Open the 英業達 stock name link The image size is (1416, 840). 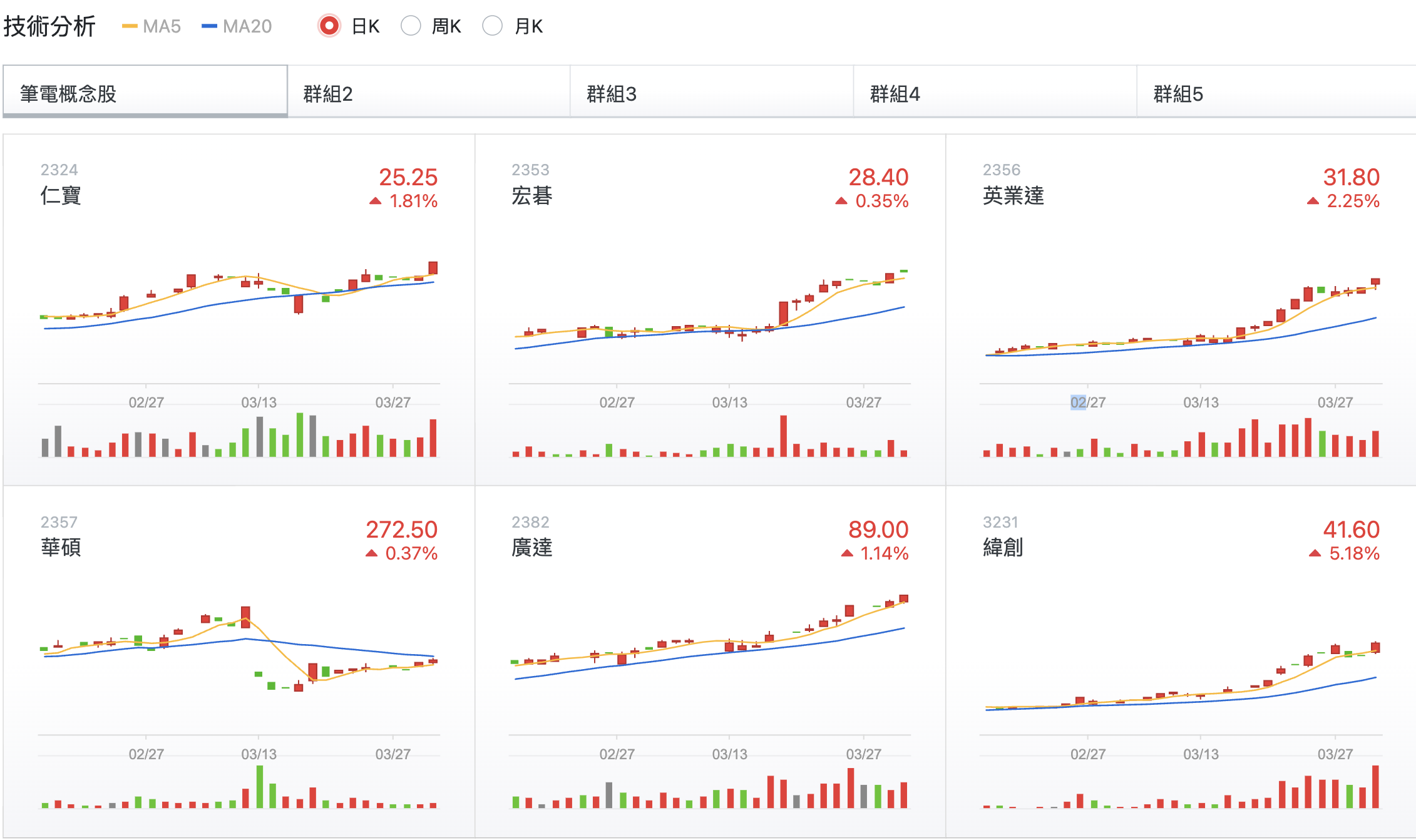(1013, 195)
